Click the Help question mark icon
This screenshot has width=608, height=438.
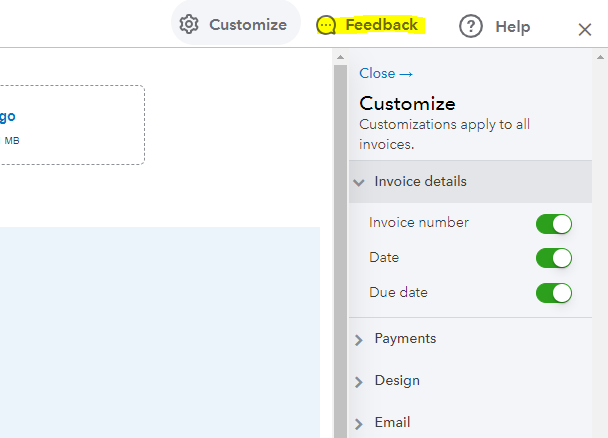pyautogui.click(x=471, y=26)
